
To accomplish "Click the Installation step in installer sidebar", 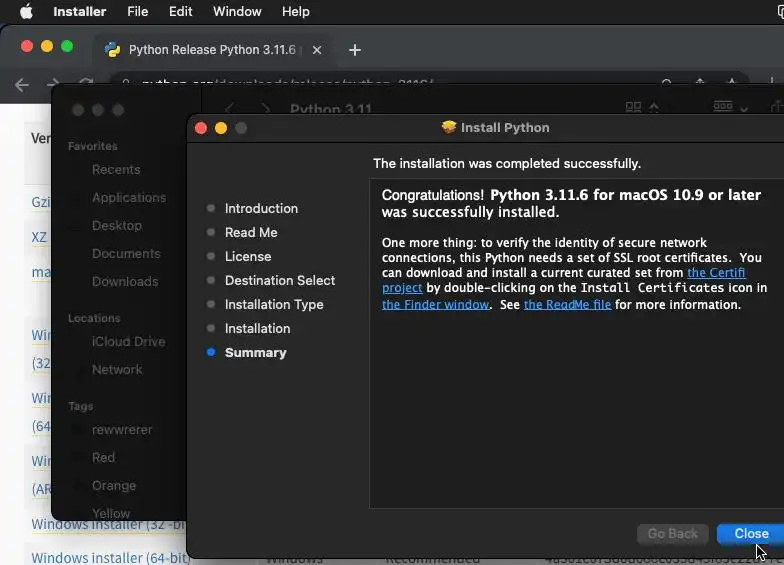I will point(258,328).
